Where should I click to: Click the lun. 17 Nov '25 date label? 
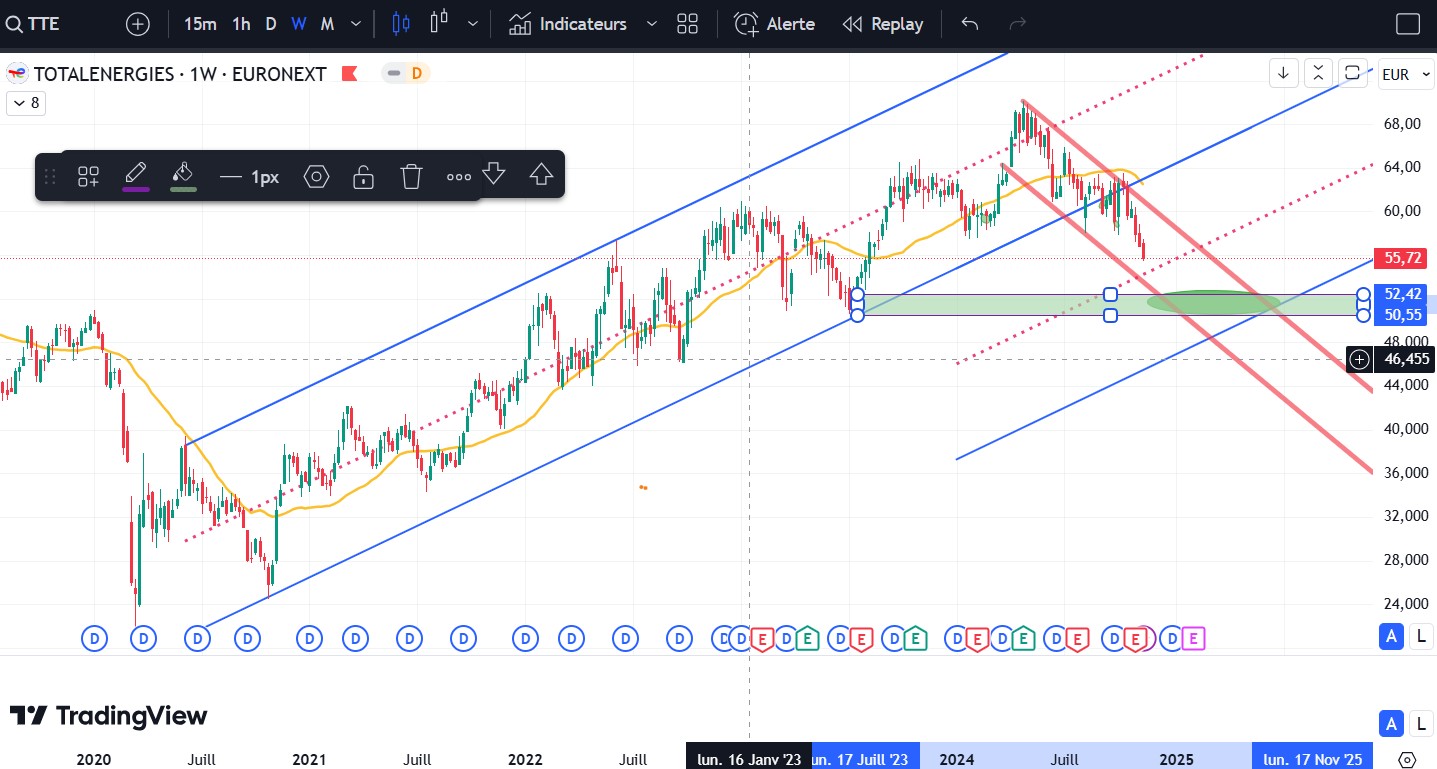[x=1312, y=759]
